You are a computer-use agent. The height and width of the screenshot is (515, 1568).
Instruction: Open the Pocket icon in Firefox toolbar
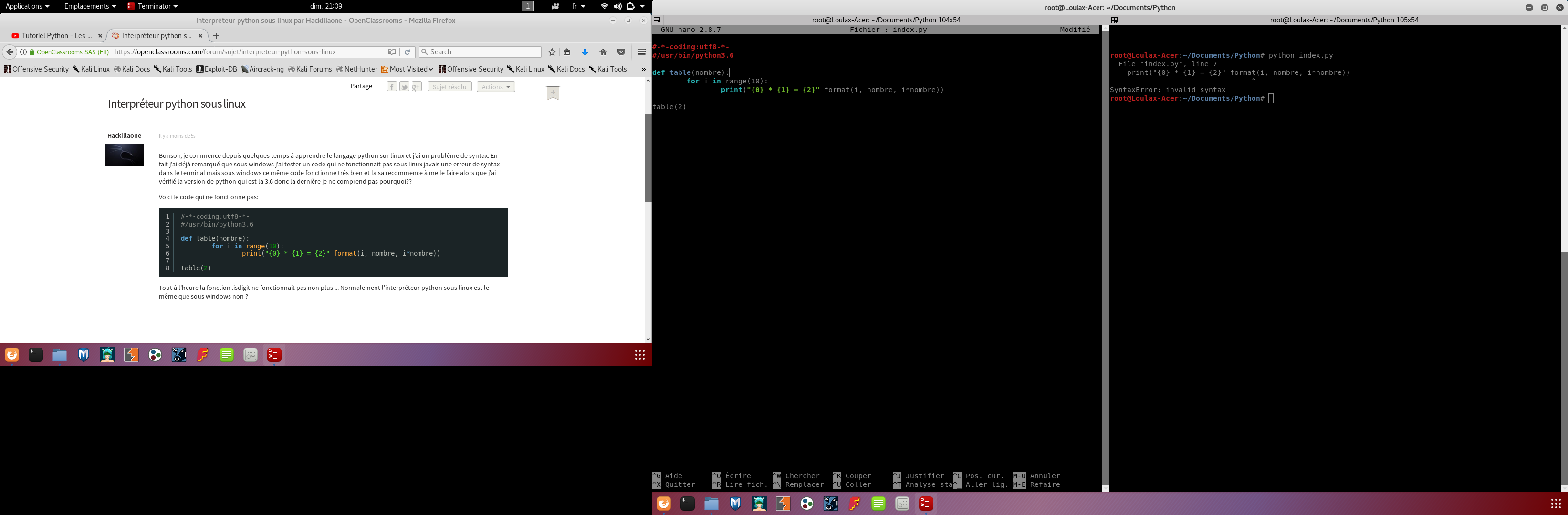(x=621, y=52)
